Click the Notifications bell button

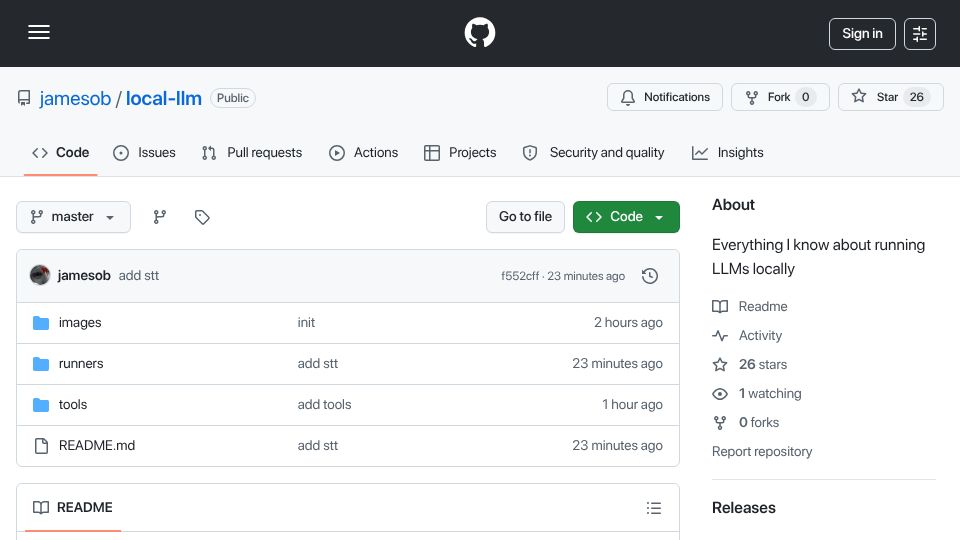point(665,97)
